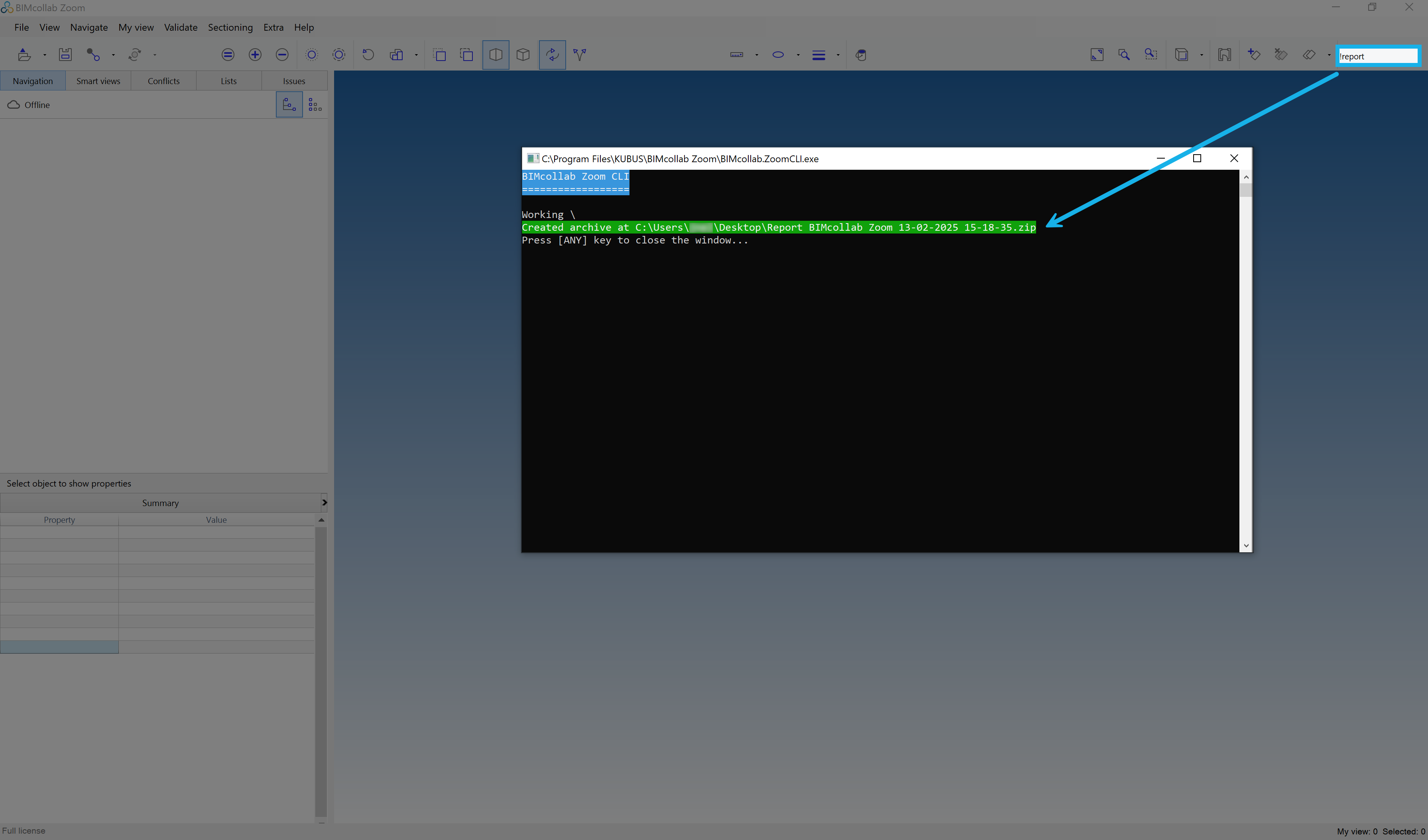Open the Extra menu

click(273, 27)
